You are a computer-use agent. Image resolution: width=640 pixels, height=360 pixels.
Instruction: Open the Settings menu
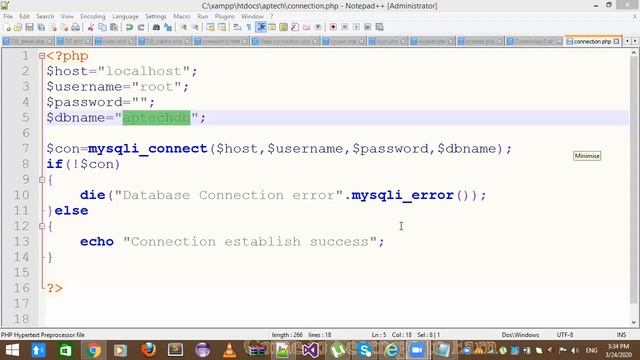pyautogui.click(x=156, y=16)
